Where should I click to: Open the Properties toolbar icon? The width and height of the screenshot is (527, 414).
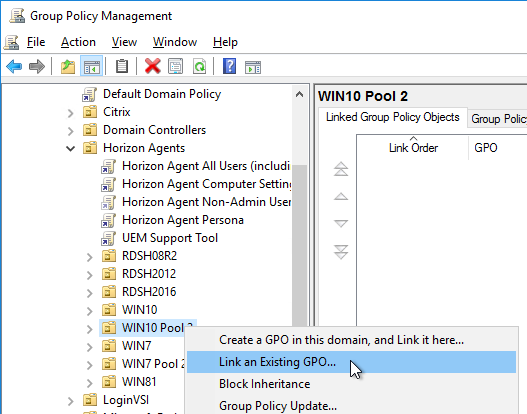[175, 66]
